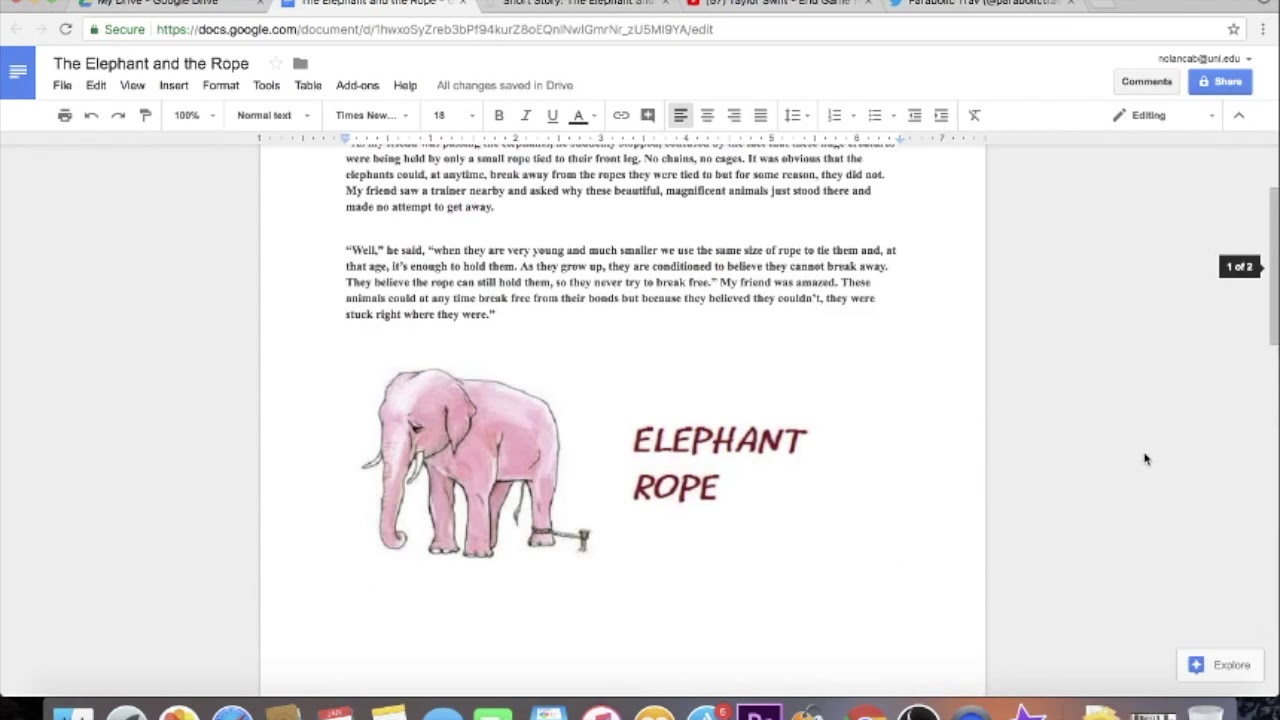Image resolution: width=1280 pixels, height=720 pixels.
Task: Click the vertical scrollbar thumb
Action: click(1274, 267)
